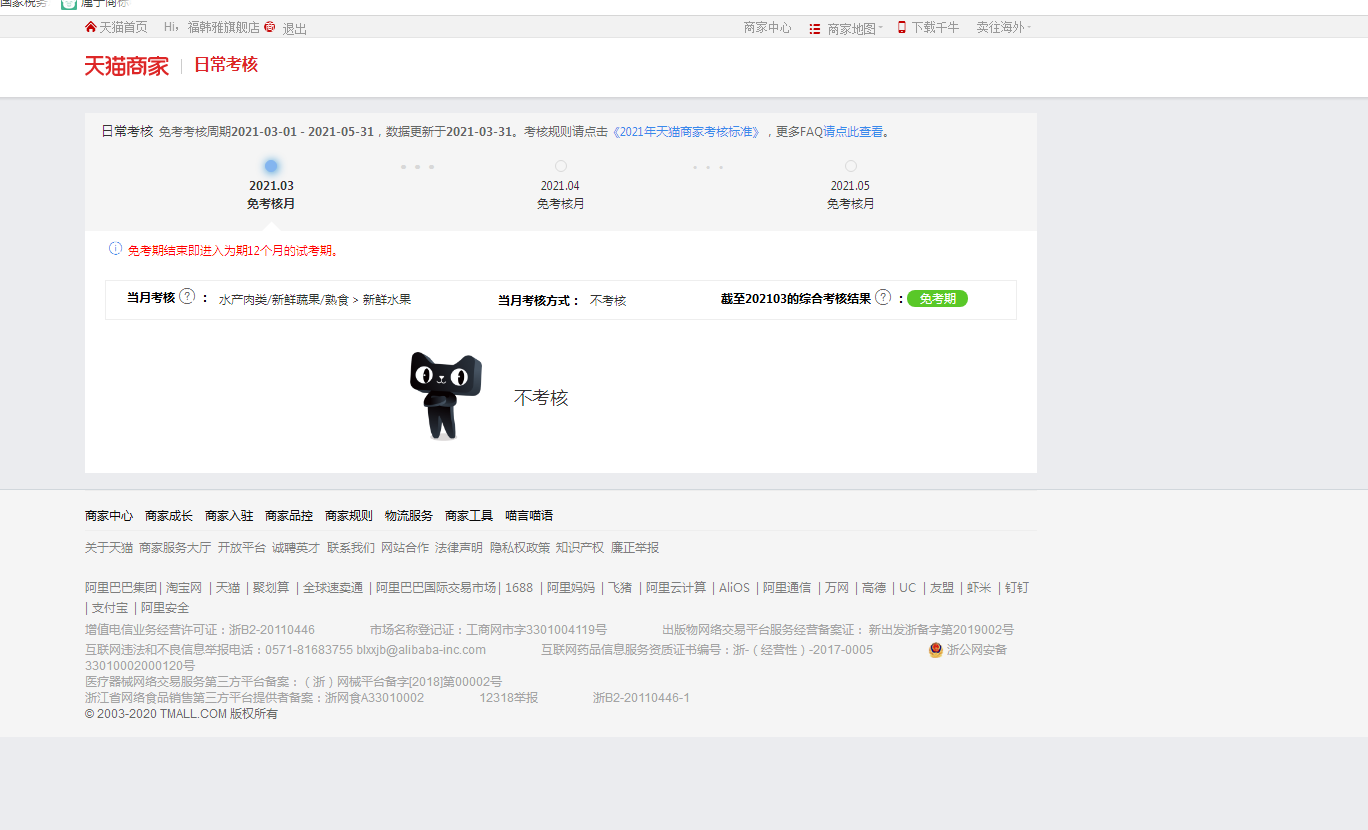This screenshot has height=830, width=1368.
Task: Log out using the 退出 link
Action: tap(295, 29)
